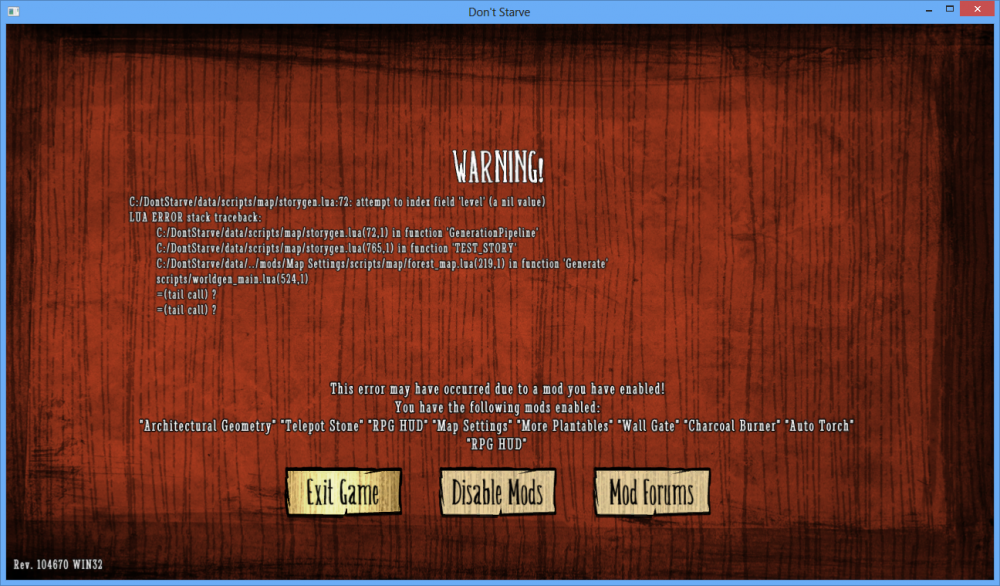Click the 'This error may have occurred' message
The width and height of the screenshot is (1000, 586).
point(497,389)
